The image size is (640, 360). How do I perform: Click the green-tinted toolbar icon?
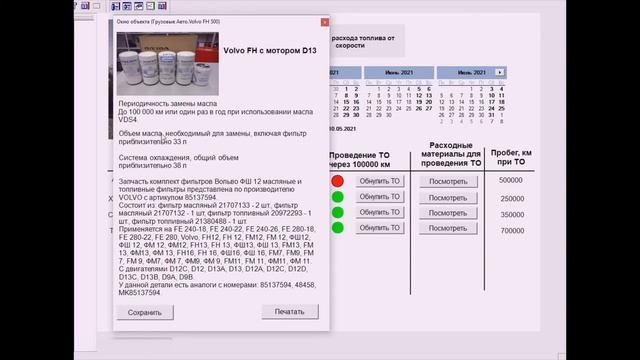click(150, 6)
